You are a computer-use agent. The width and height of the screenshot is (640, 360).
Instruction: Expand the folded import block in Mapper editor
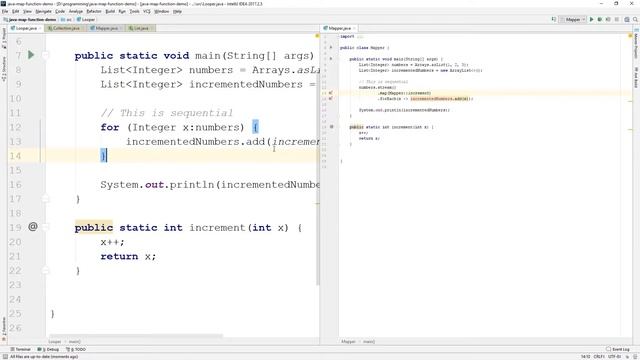tap(360, 36)
